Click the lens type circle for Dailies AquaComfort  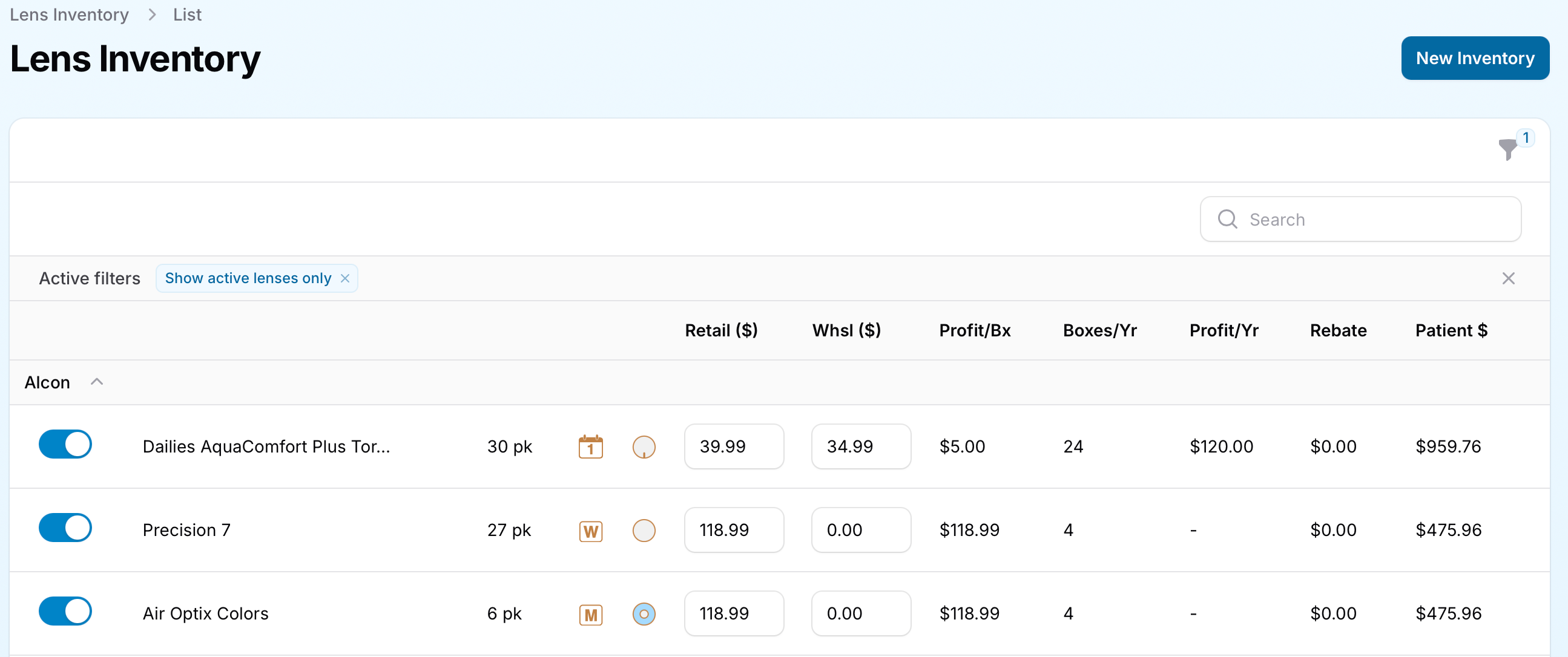click(x=644, y=446)
